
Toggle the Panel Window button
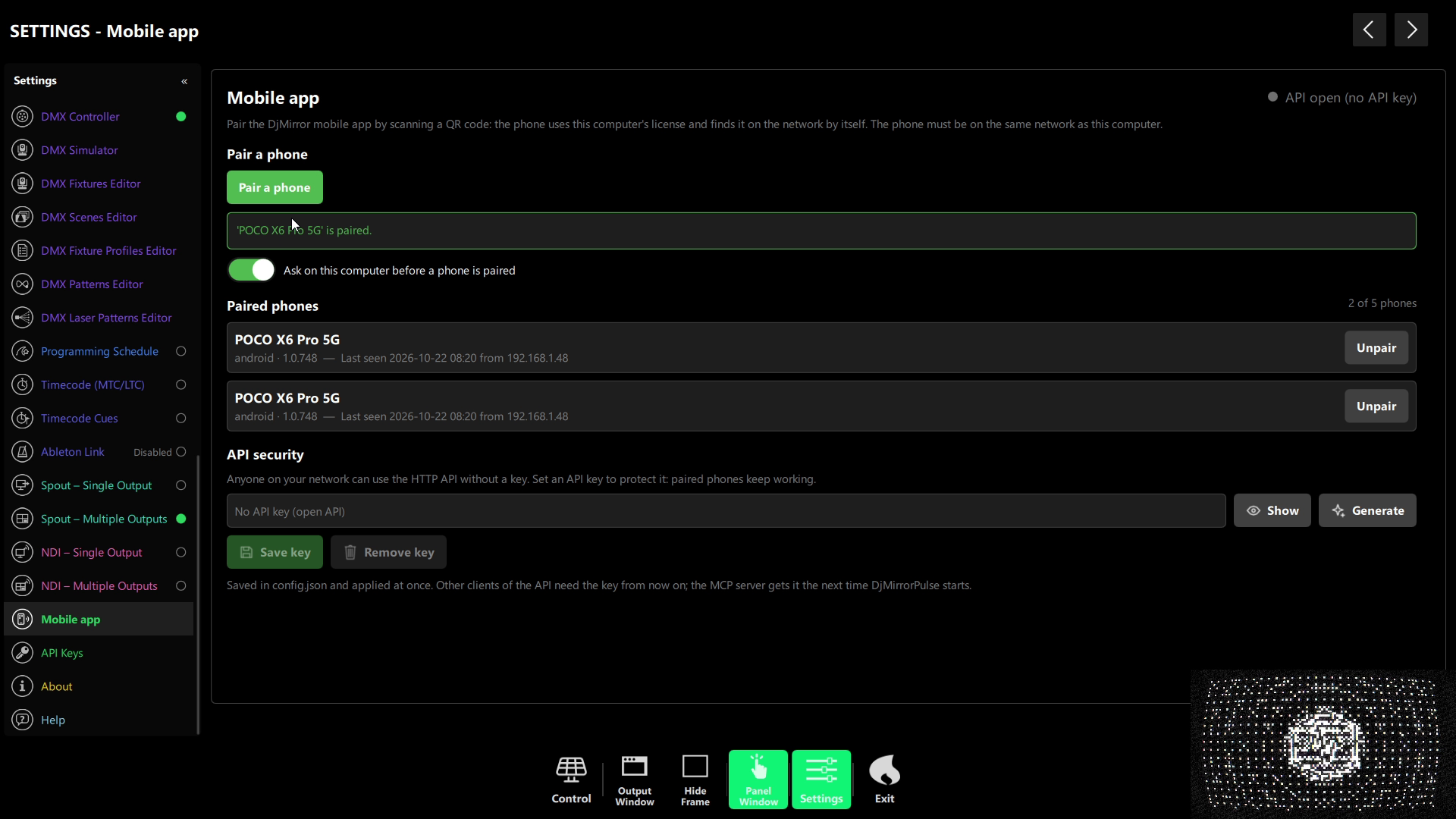pyautogui.click(x=758, y=780)
